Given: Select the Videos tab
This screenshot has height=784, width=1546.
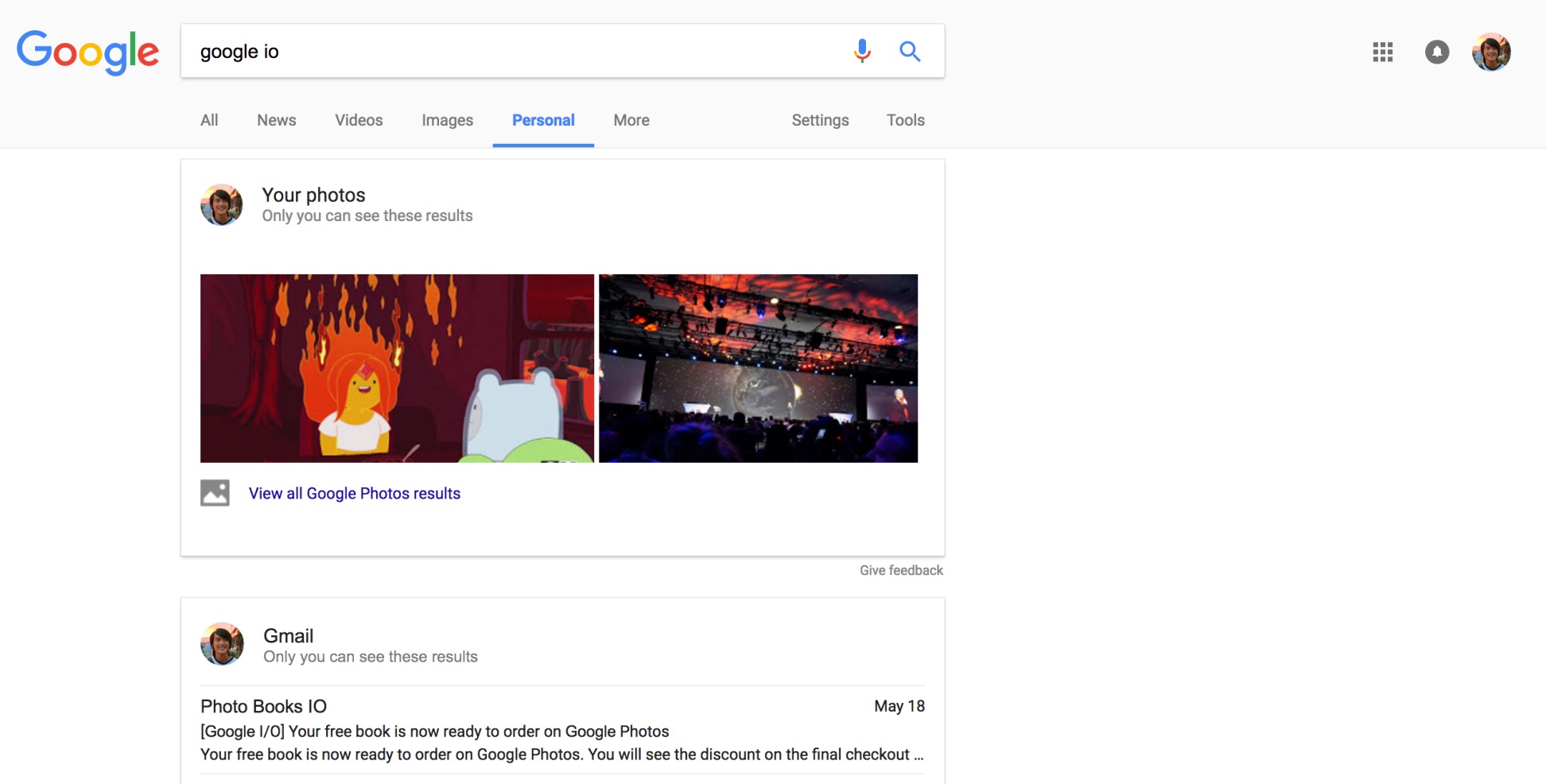Looking at the screenshot, I should point(359,120).
